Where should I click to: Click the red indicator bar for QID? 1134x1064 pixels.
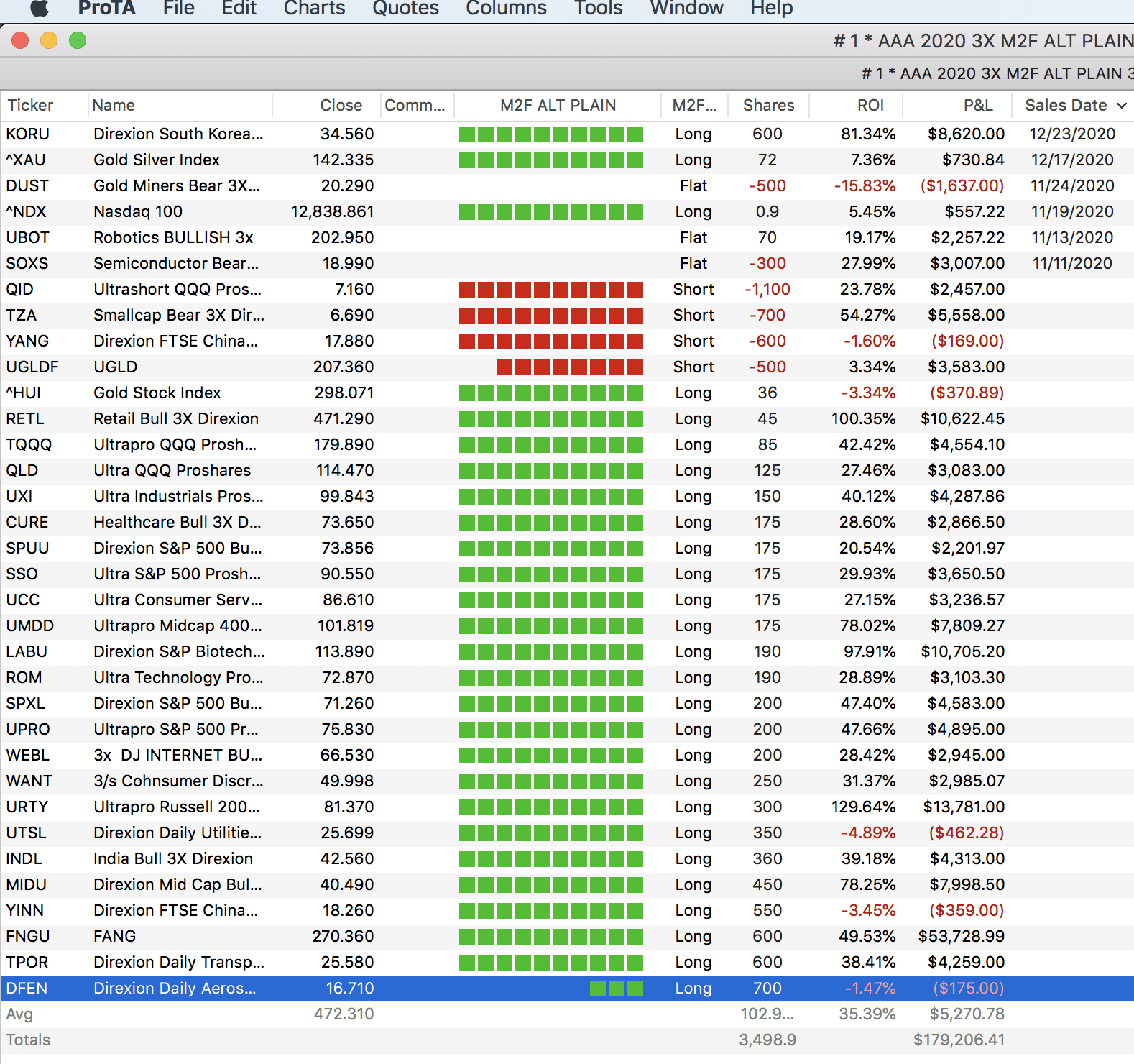tap(551, 289)
